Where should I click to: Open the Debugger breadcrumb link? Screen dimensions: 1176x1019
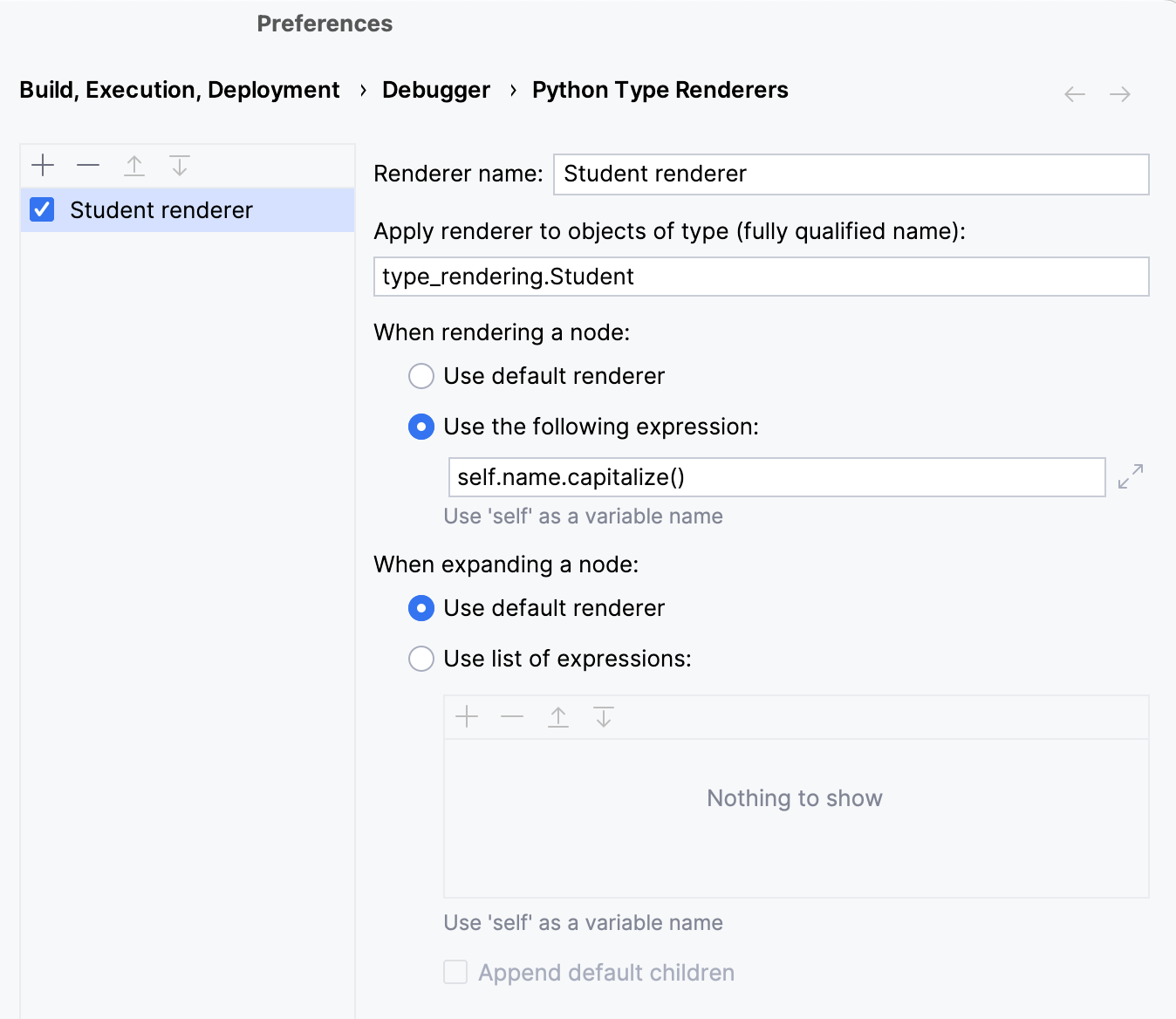click(x=436, y=89)
